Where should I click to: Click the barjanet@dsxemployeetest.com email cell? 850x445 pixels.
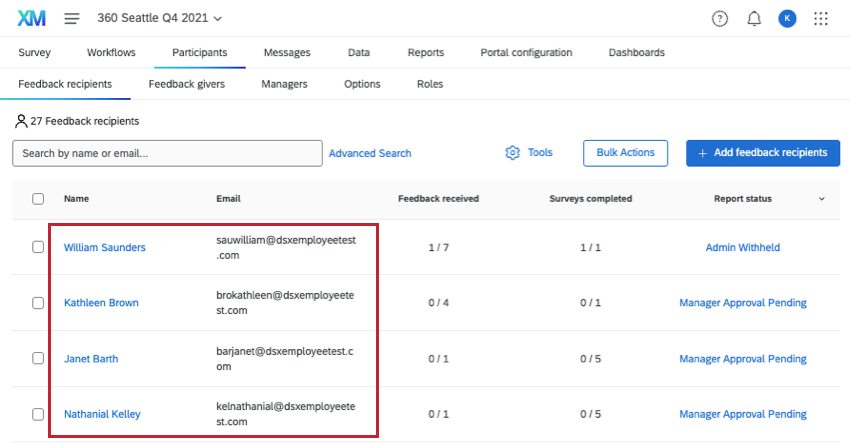tap(285, 359)
